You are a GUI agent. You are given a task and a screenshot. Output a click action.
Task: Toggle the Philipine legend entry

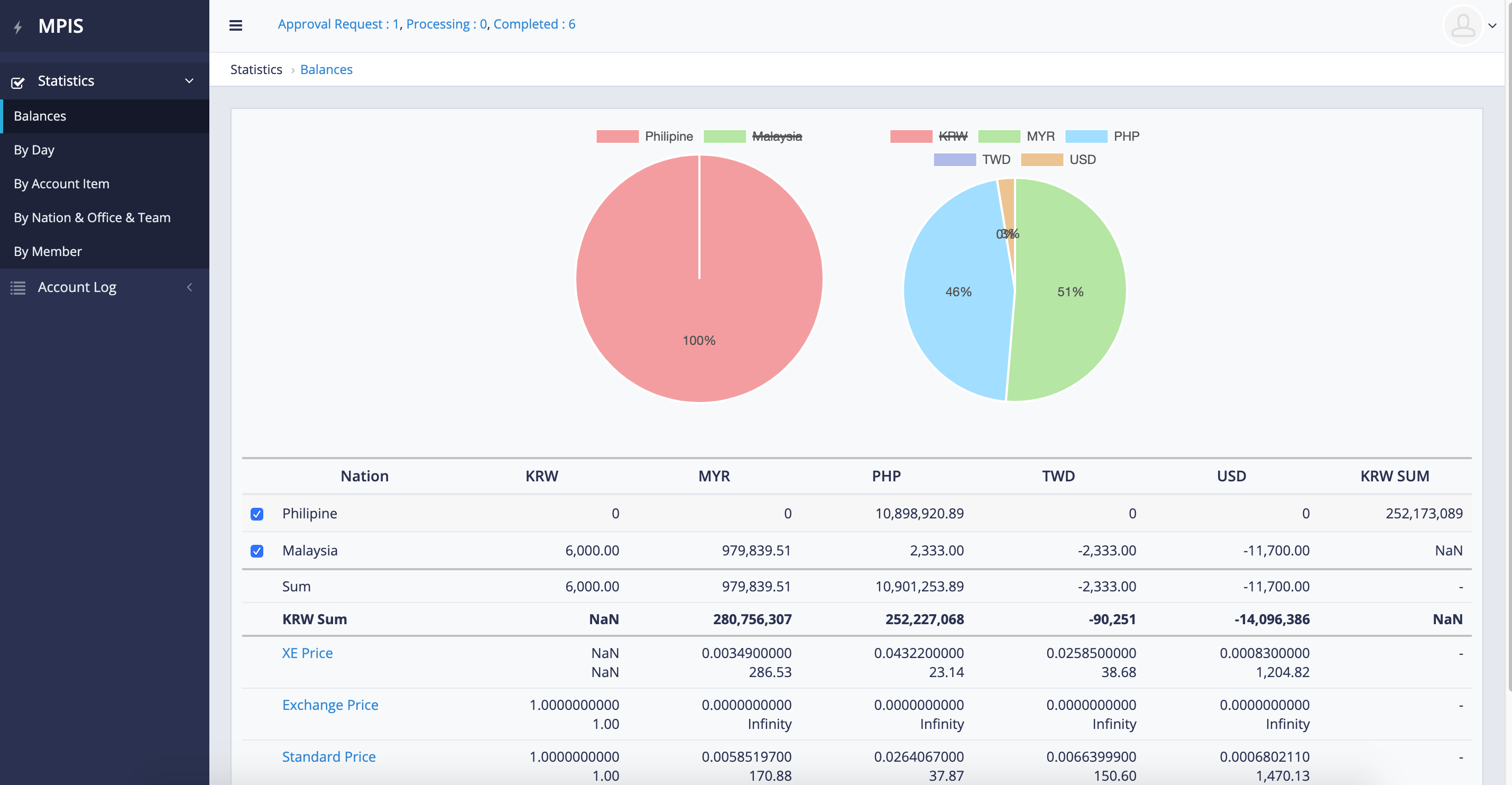[x=669, y=135]
